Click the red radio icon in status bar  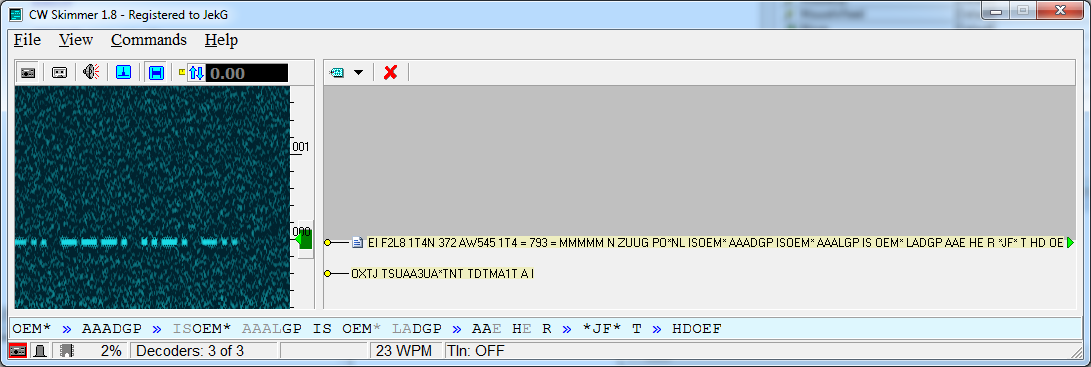pyautogui.click(x=19, y=351)
